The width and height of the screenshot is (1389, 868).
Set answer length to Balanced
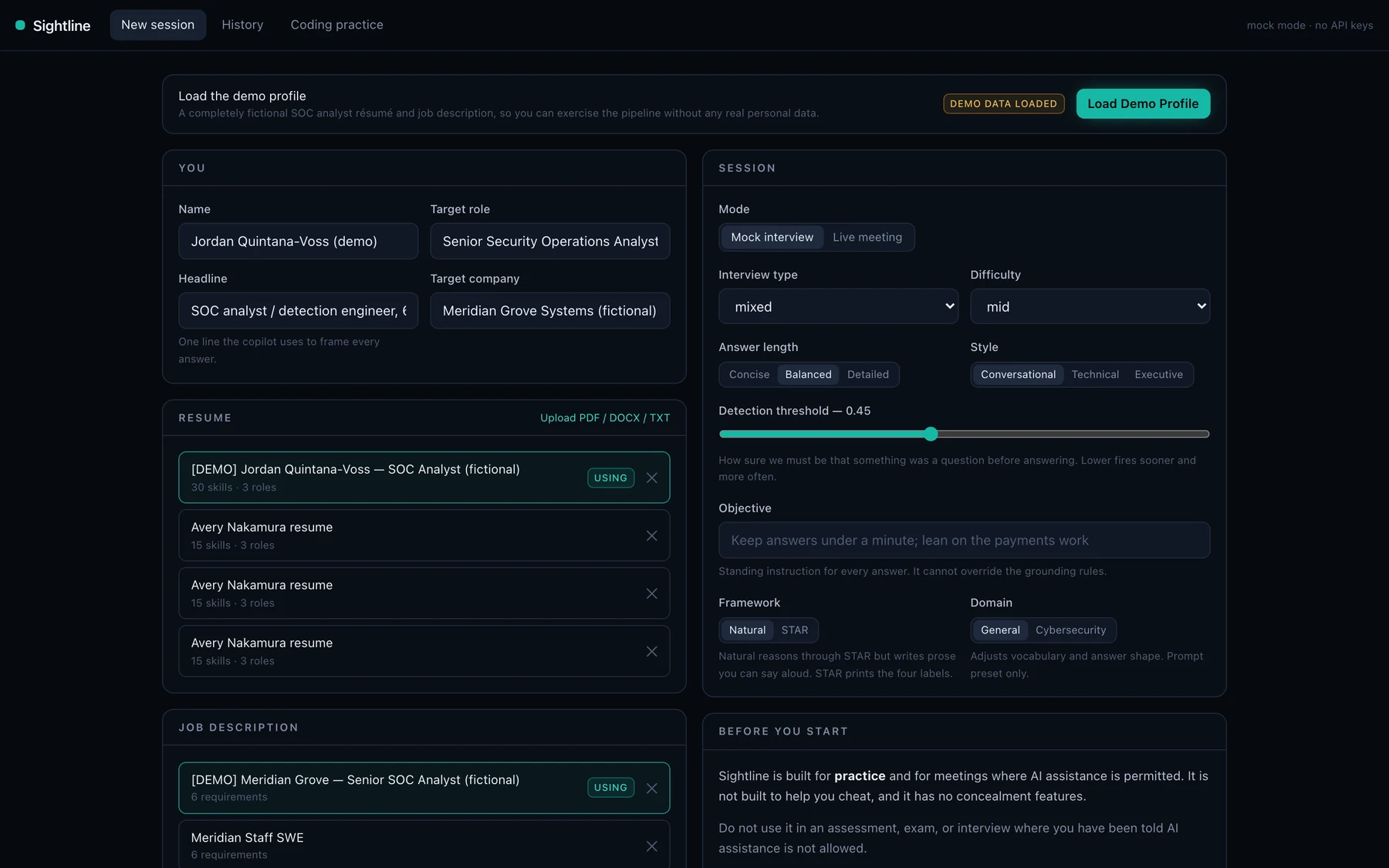808,374
